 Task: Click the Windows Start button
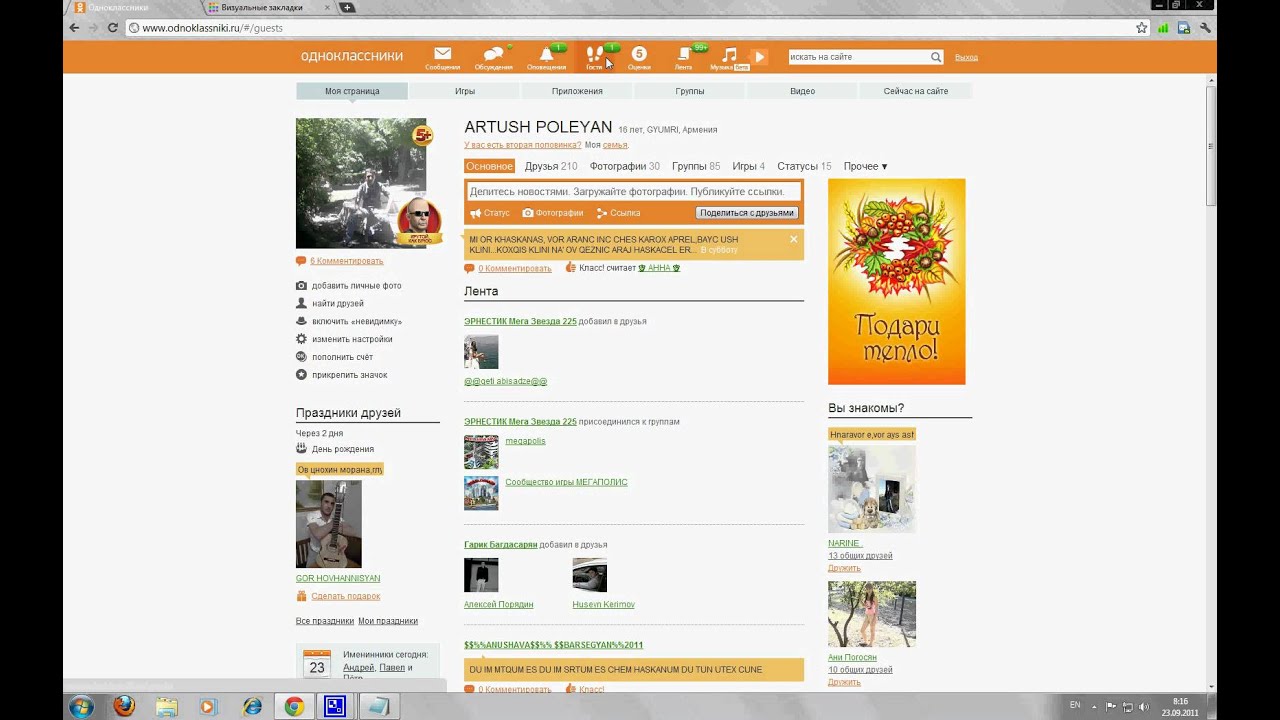[81, 706]
